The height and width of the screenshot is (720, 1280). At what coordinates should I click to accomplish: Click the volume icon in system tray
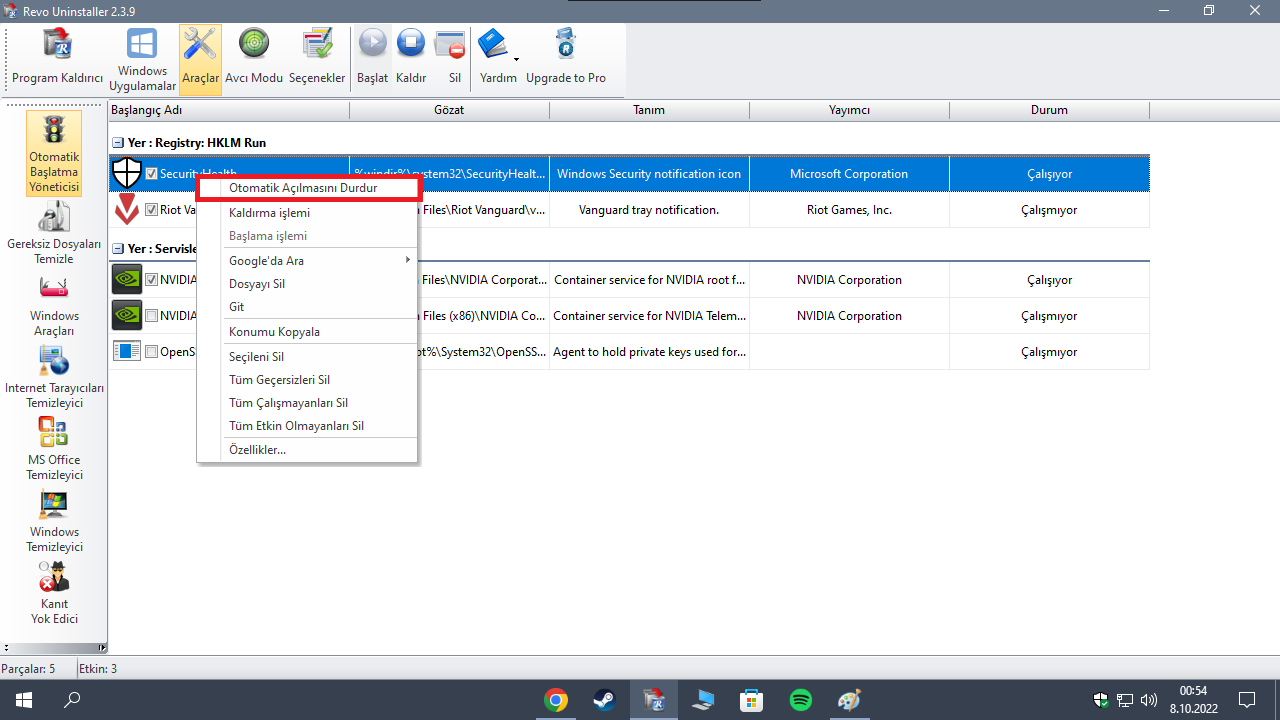pyautogui.click(x=1149, y=700)
